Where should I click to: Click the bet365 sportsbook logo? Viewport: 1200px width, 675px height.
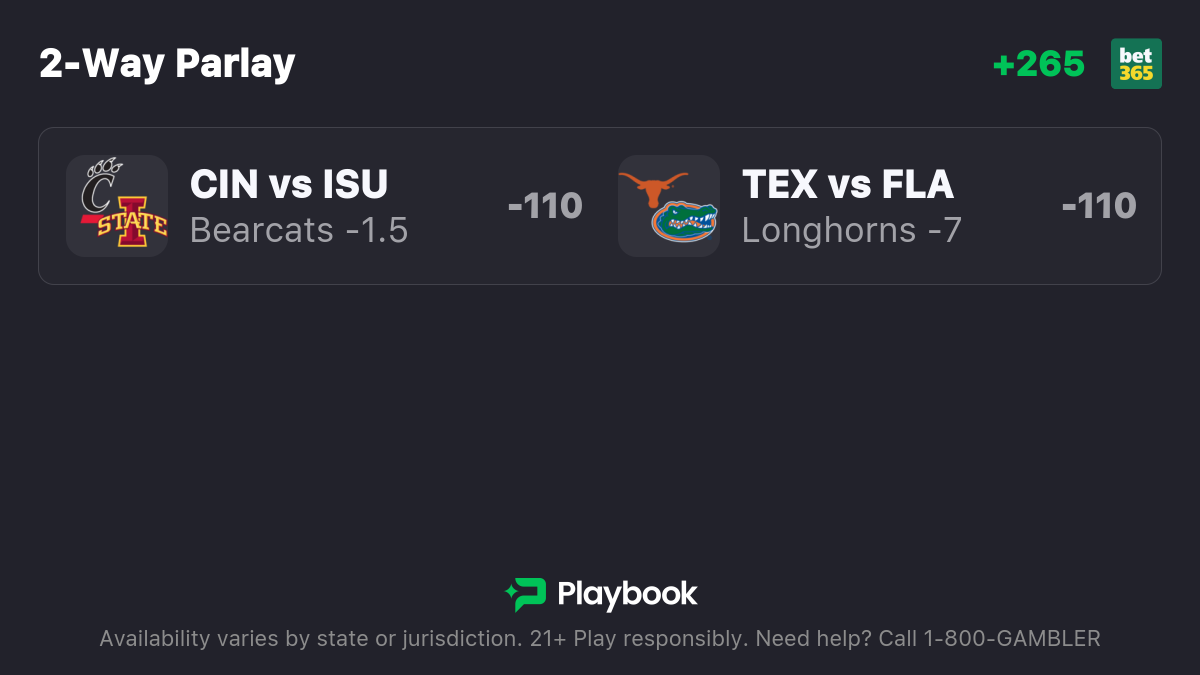(1136, 64)
